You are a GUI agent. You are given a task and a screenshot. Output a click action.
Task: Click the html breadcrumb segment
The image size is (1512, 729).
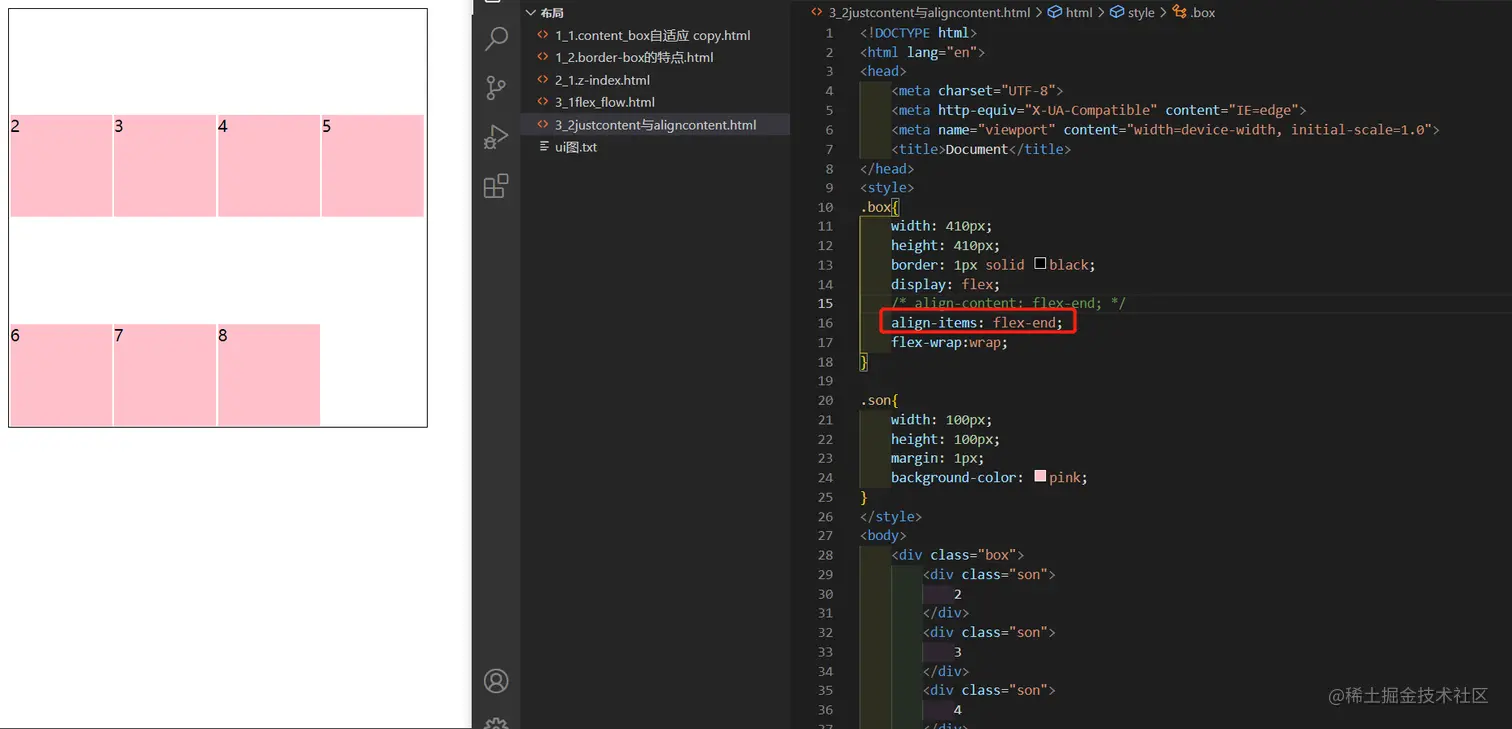(x=1070, y=13)
